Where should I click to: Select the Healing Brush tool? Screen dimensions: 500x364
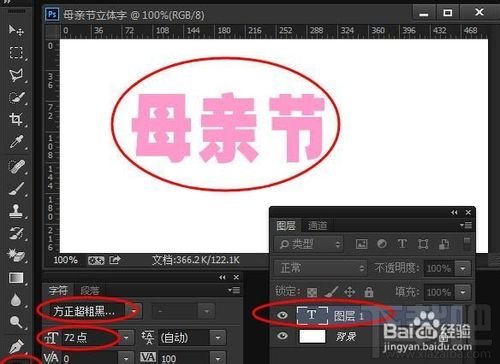tap(16, 166)
